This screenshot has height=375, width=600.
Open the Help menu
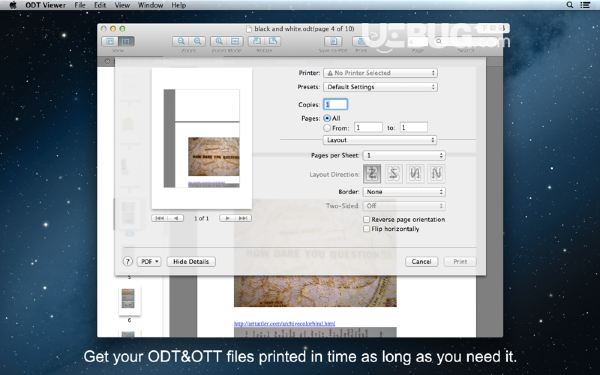(179, 5)
